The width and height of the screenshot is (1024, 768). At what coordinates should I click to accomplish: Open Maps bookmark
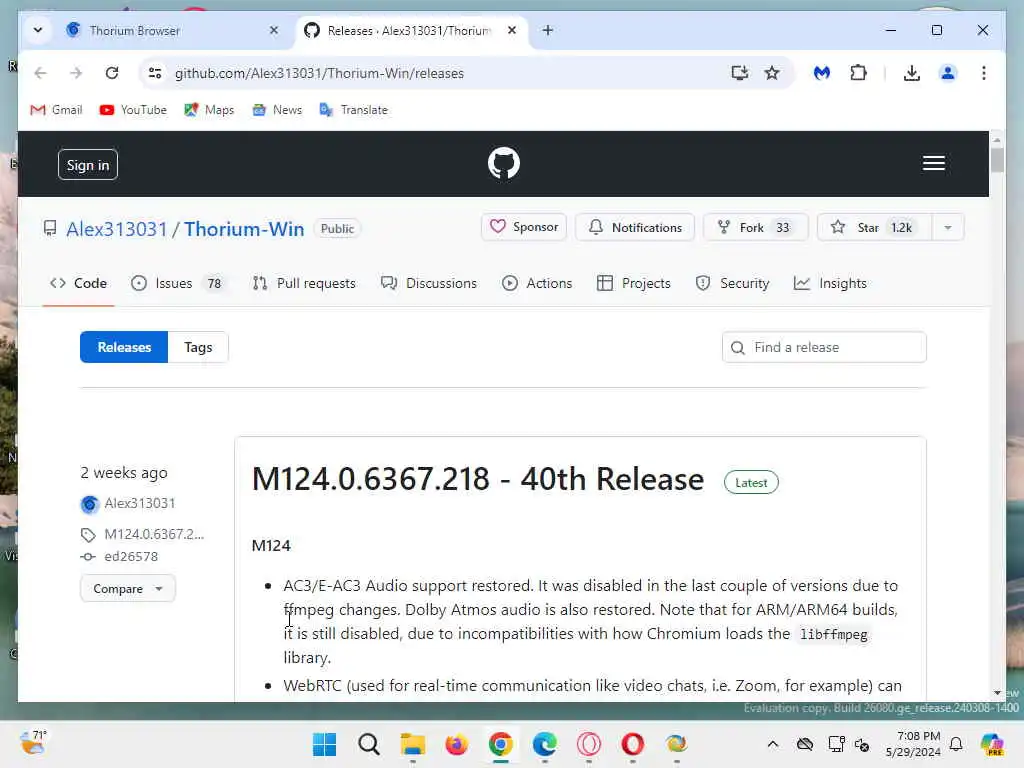tap(209, 110)
